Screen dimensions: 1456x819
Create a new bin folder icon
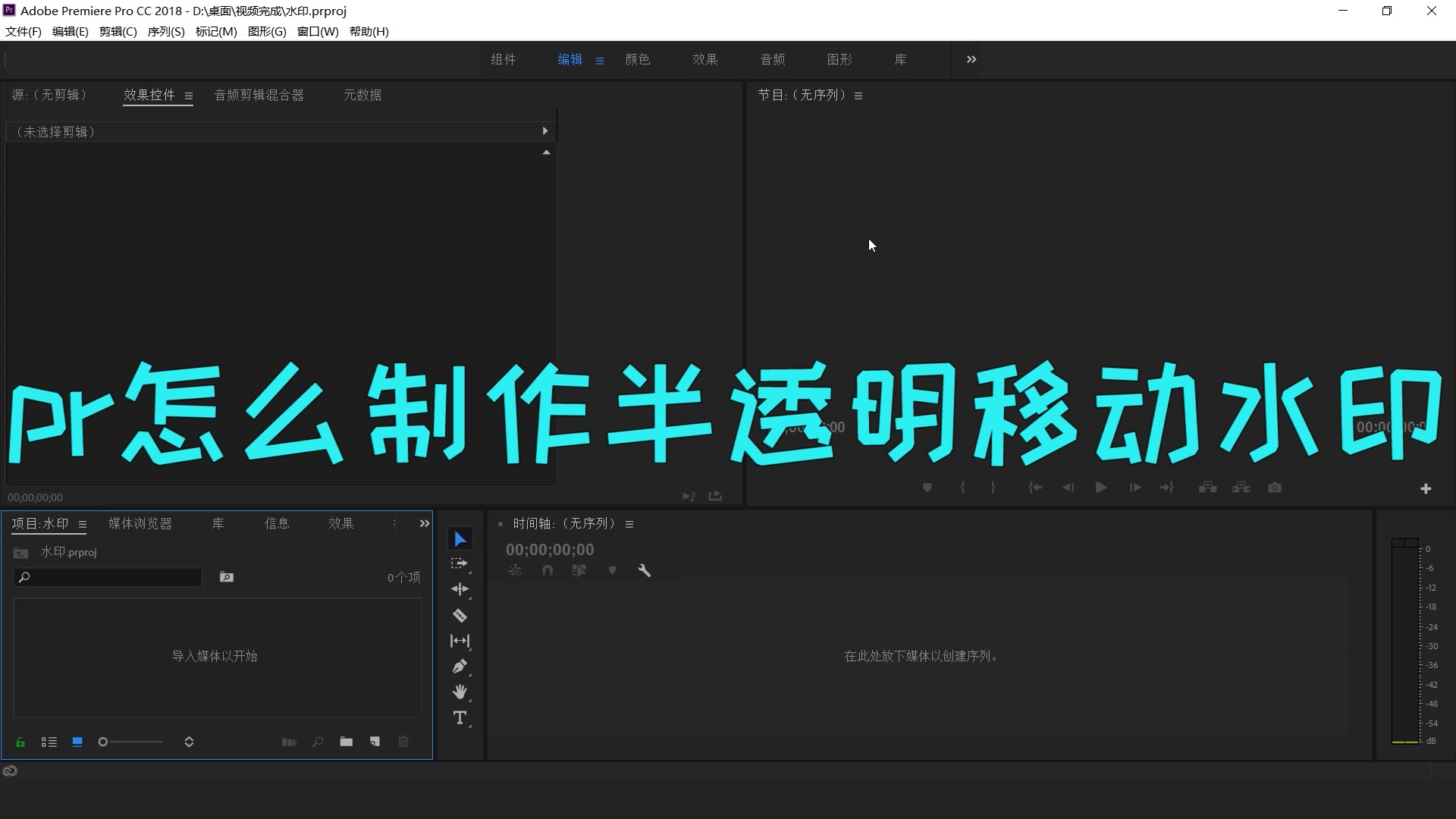coord(346,742)
